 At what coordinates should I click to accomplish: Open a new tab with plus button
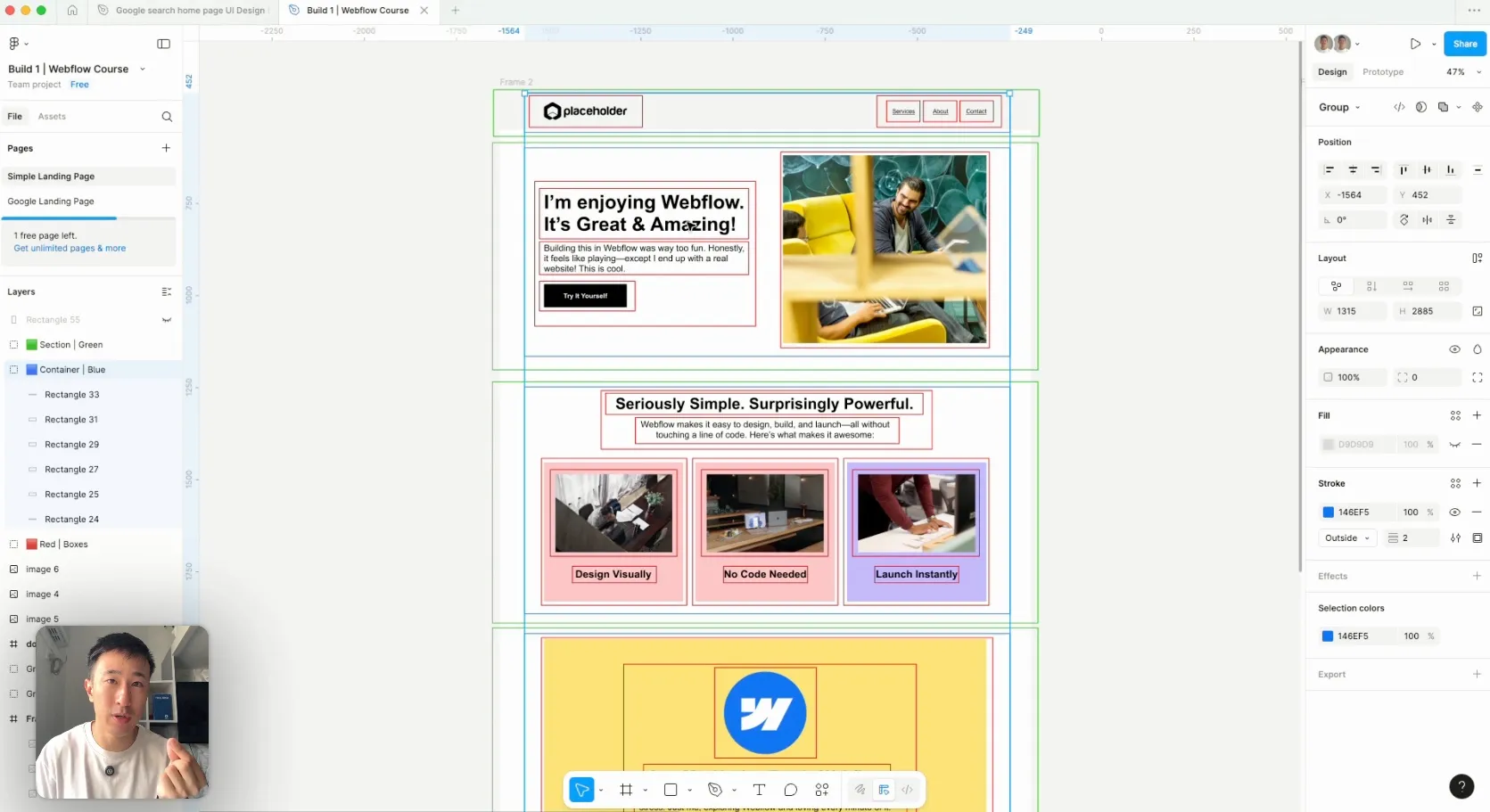tap(455, 11)
